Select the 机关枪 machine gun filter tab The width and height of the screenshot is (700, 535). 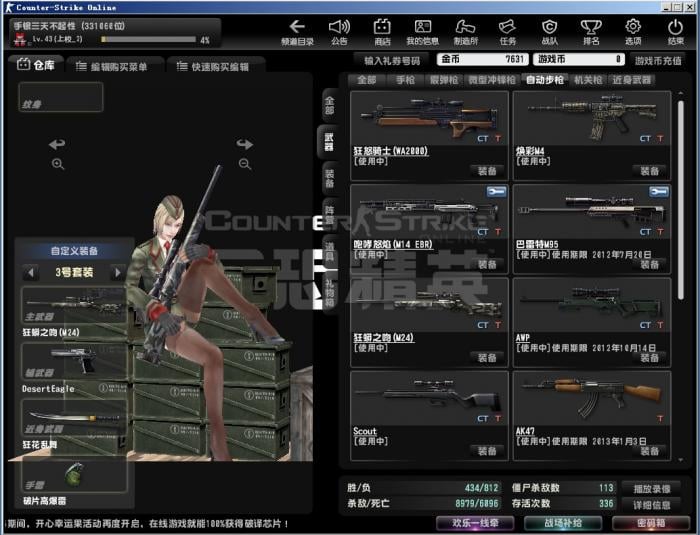tap(588, 80)
